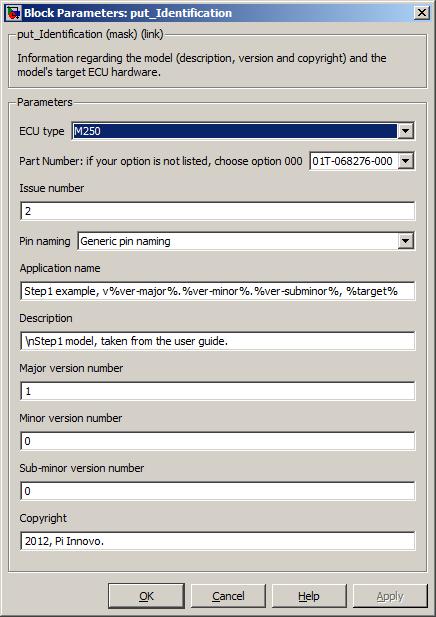Expand the Part Number dropdown arrow
Screen dimensions: 436x617
[405, 161]
